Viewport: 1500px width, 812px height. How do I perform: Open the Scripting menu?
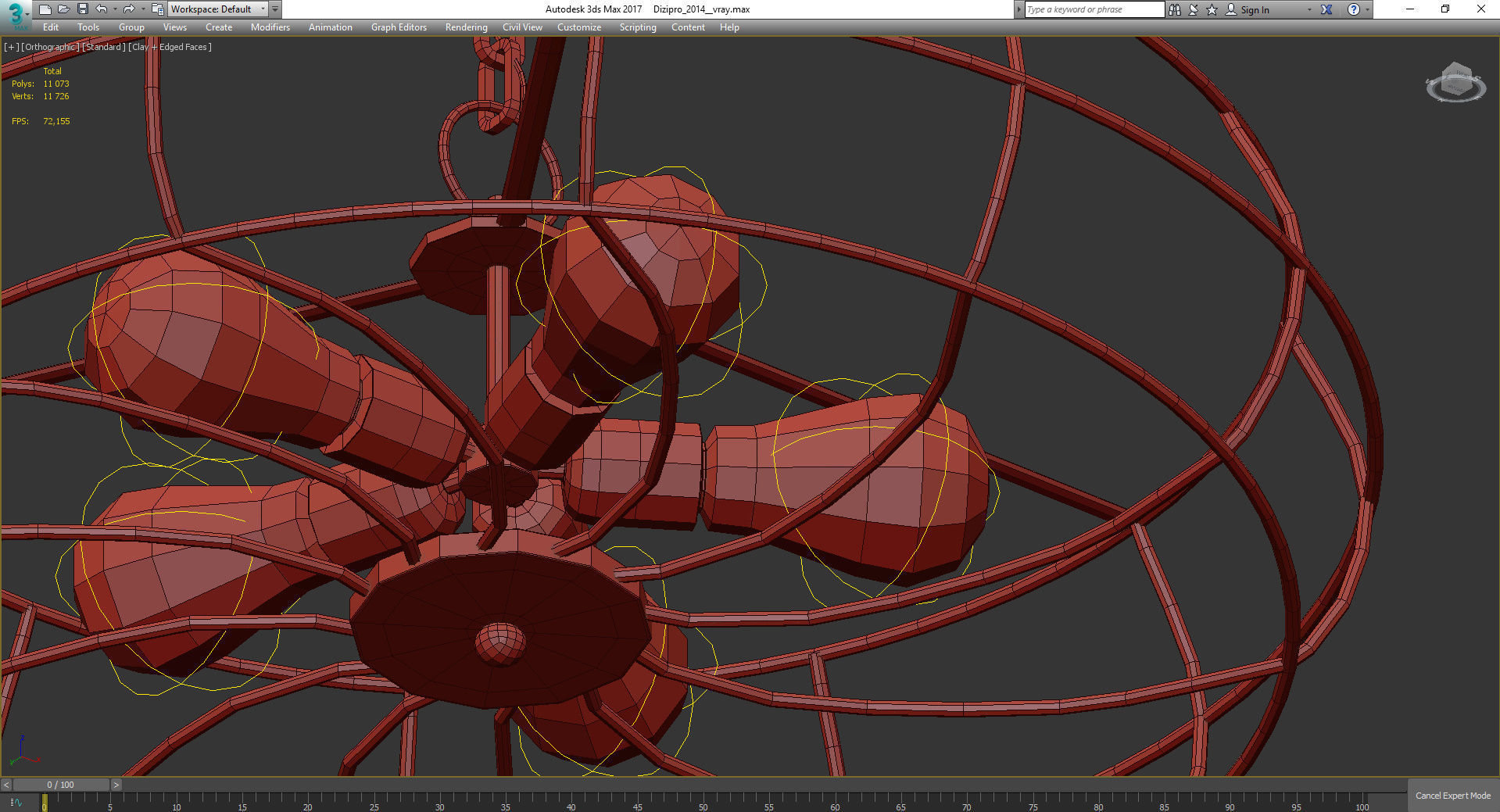click(x=638, y=27)
